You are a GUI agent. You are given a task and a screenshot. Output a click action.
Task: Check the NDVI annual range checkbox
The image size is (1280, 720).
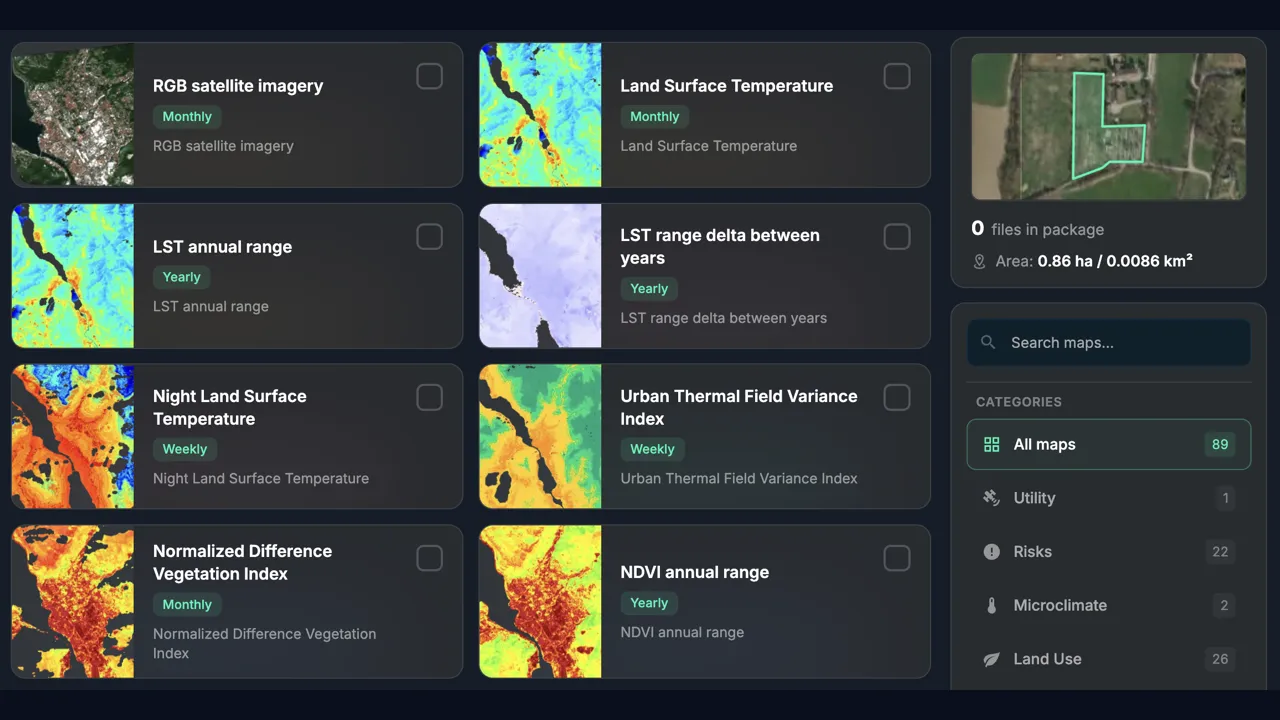point(897,558)
